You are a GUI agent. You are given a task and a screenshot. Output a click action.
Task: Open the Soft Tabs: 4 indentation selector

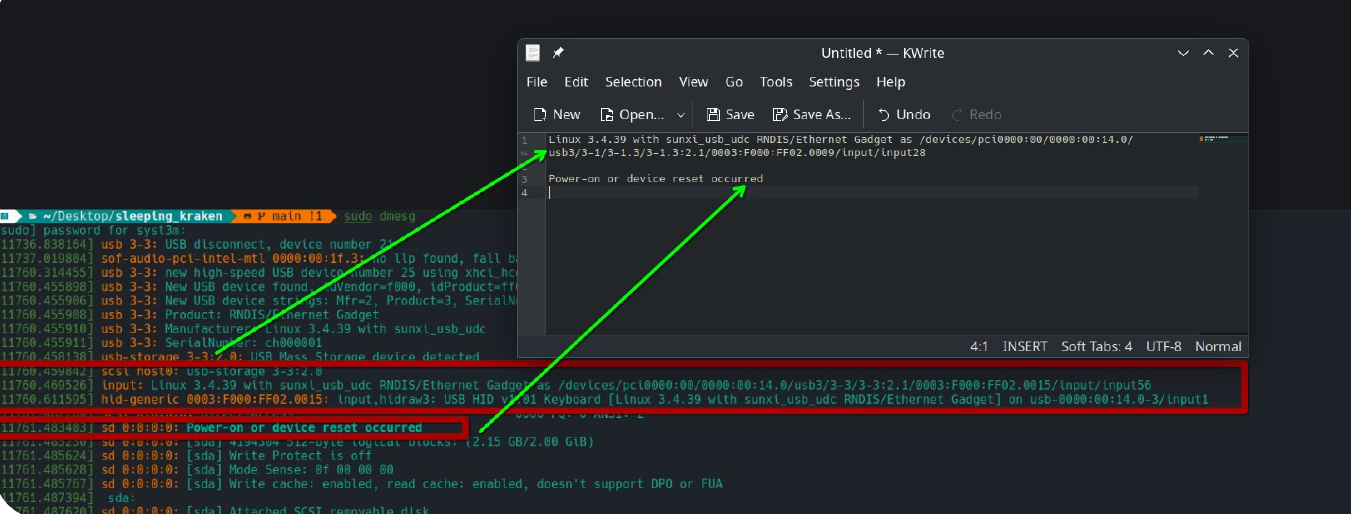pyautogui.click(x=1096, y=346)
